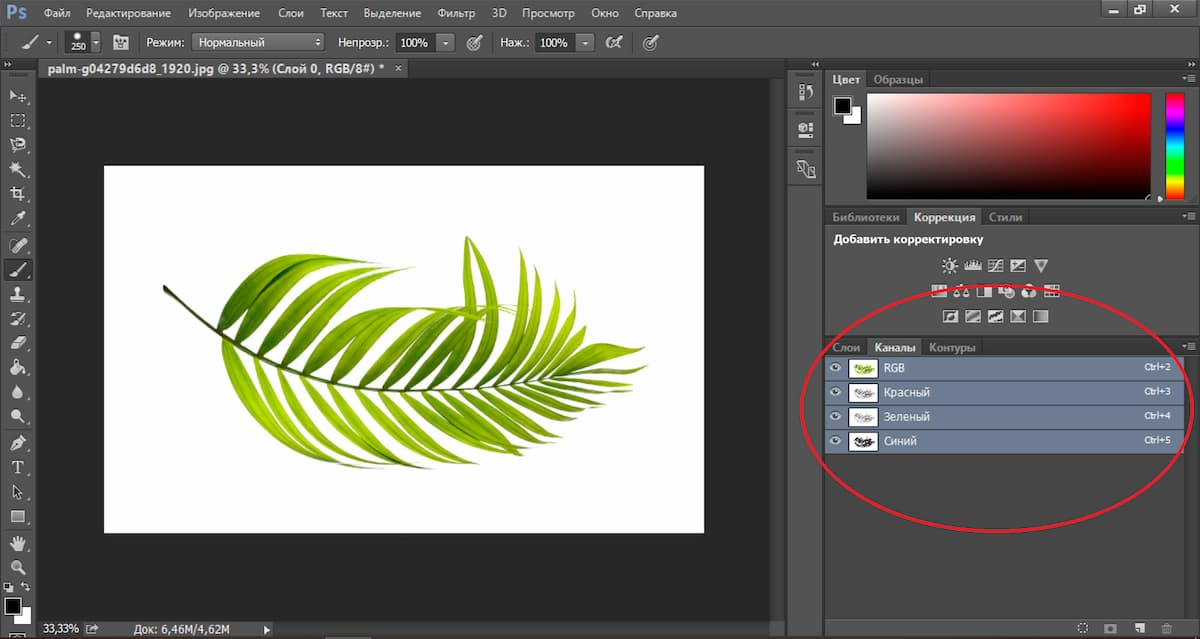Open the Режим blend mode dropdown
Screen dimensions: 1200x639
pos(259,43)
